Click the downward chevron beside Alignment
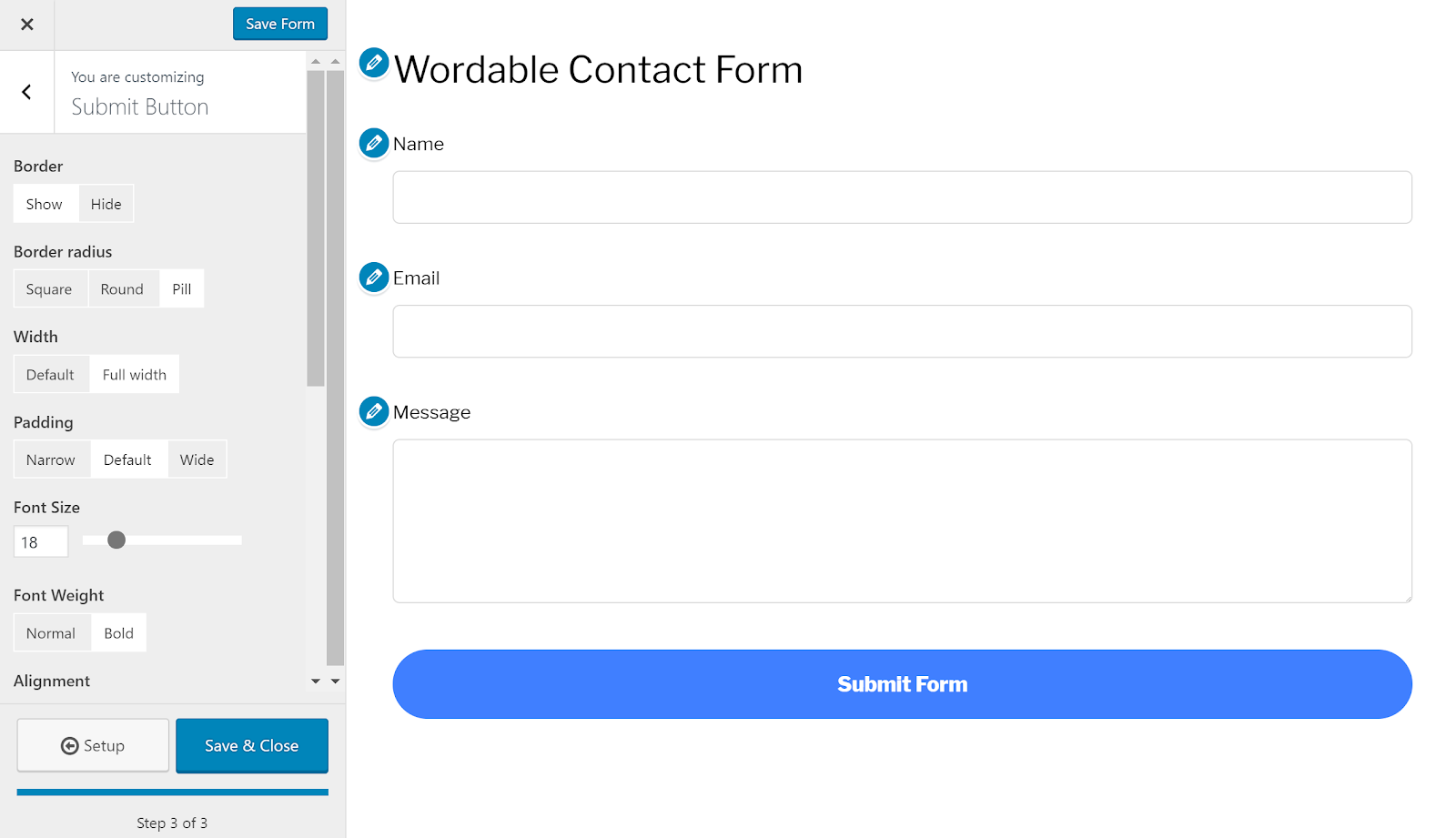This screenshot has width=1456, height=838. tap(316, 681)
